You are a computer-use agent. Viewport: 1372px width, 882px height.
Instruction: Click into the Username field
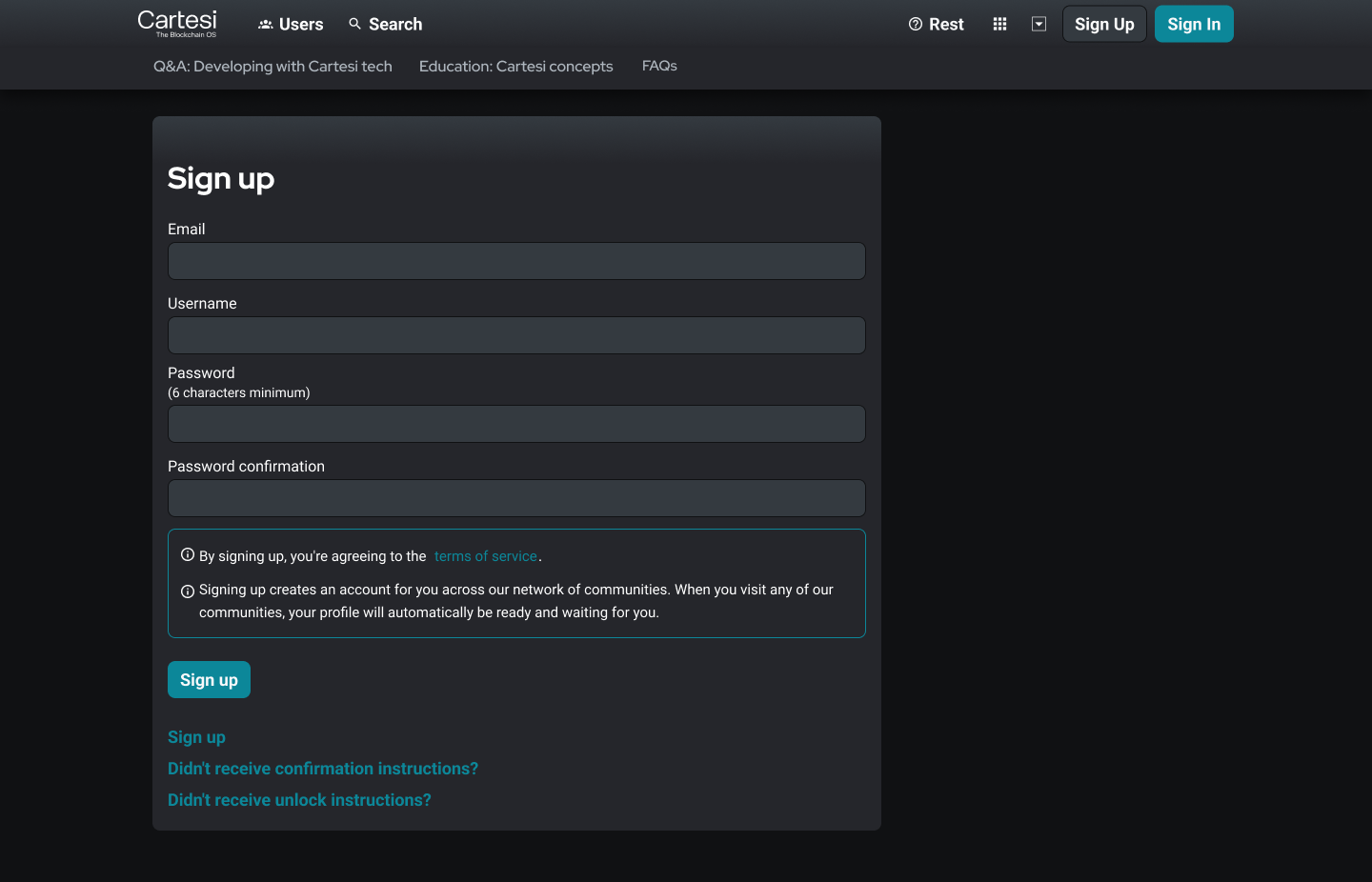tap(516, 335)
